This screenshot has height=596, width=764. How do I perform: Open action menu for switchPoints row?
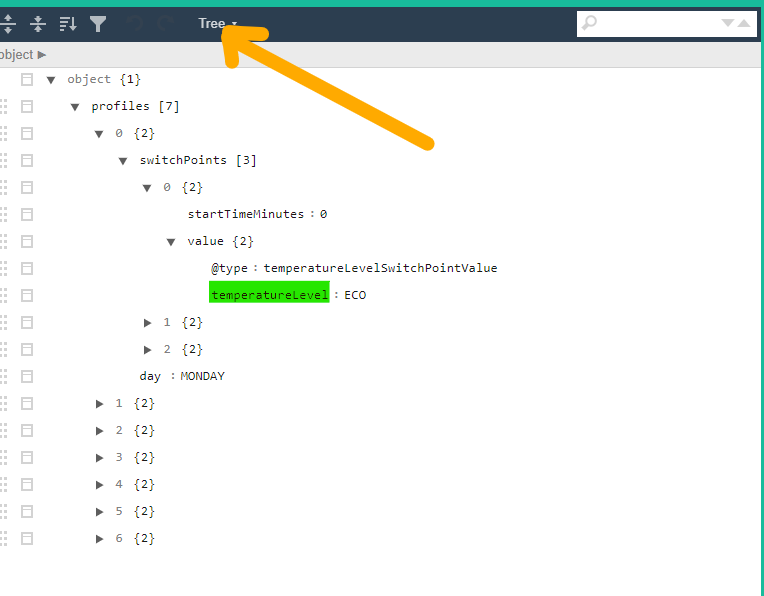(27, 160)
